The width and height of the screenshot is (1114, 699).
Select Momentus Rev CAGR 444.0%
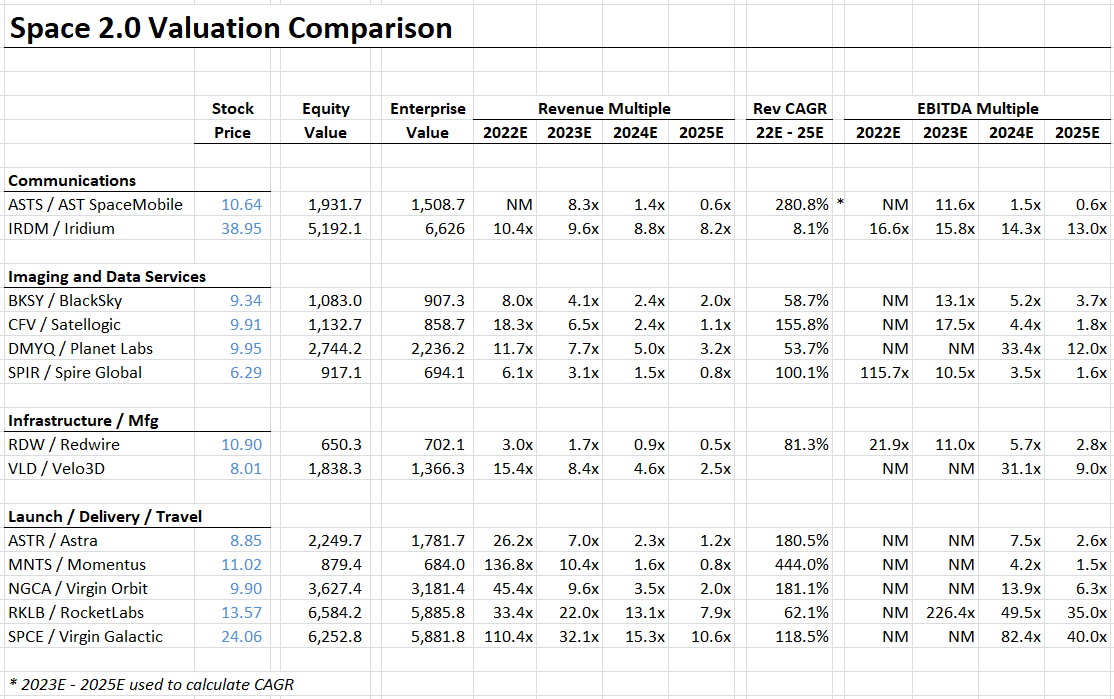(802, 565)
